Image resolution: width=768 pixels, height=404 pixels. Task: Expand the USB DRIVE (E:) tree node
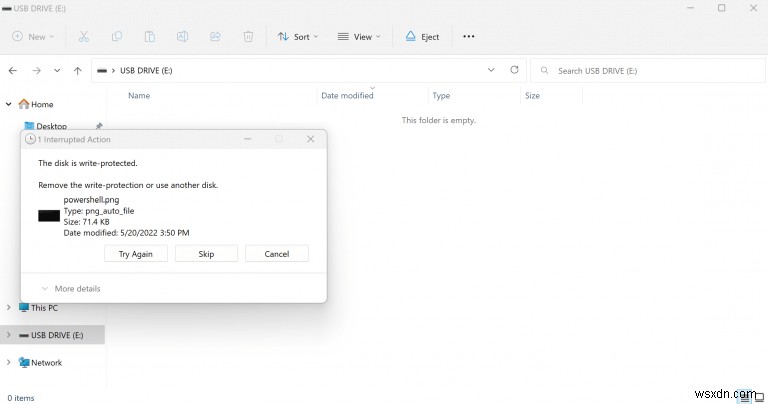pos(8,335)
